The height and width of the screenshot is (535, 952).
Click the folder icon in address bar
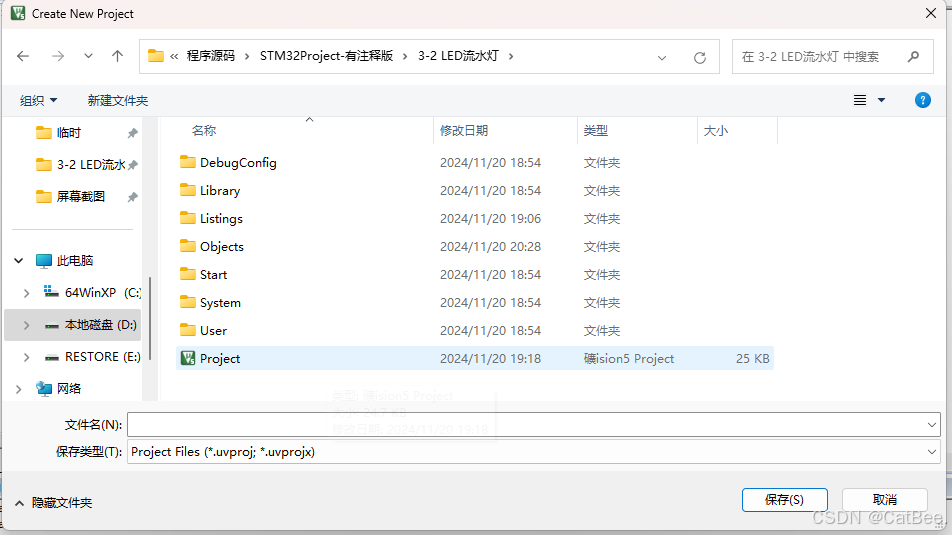click(x=156, y=56)
